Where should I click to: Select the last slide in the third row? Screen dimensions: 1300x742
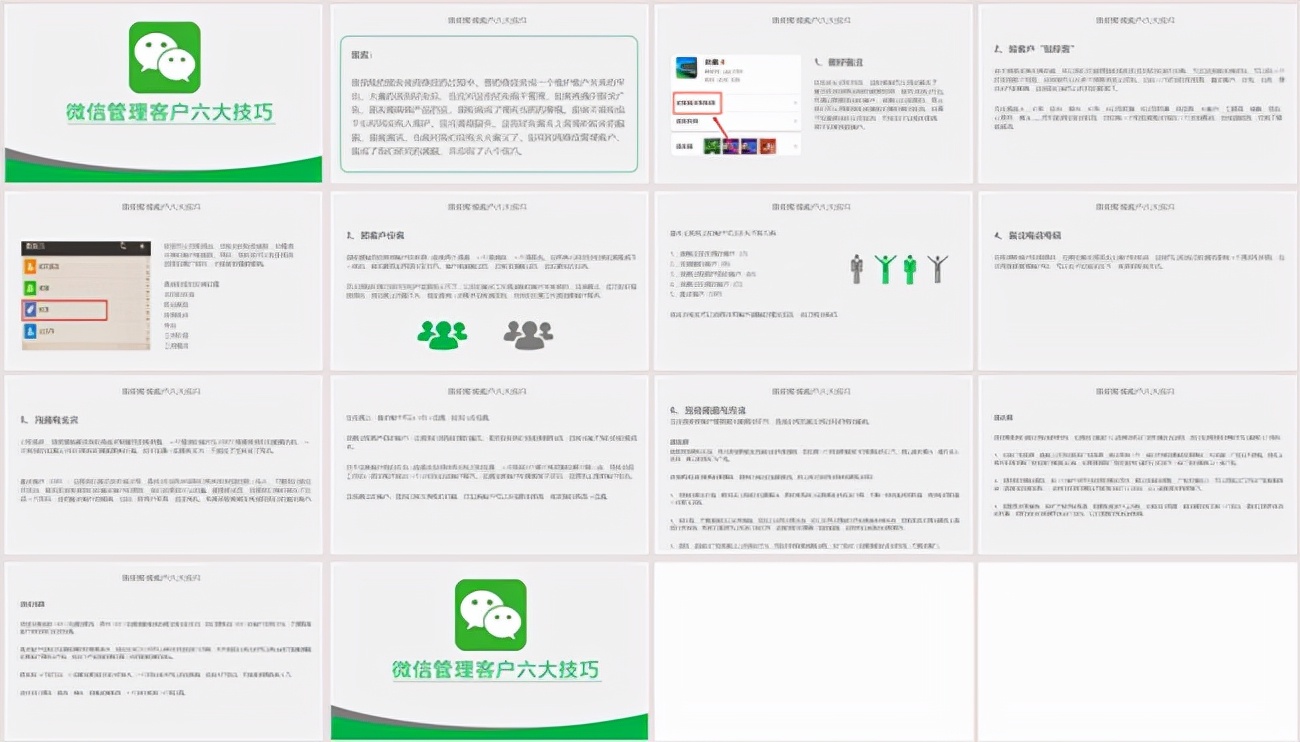(1137, 465)
